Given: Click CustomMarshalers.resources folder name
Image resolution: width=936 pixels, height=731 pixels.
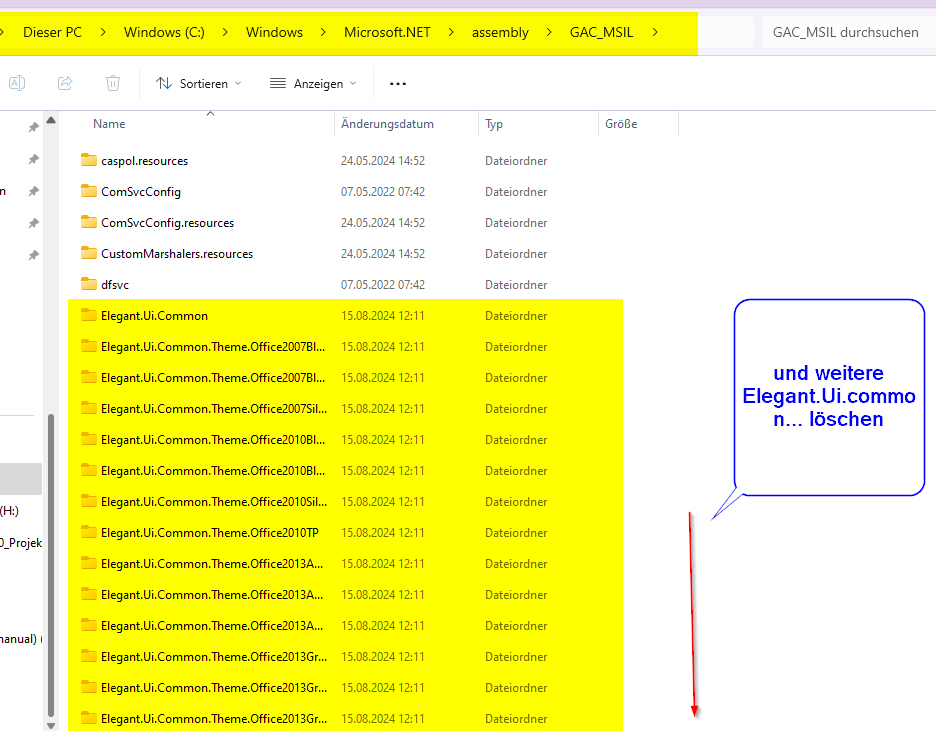Looking at the screenshot, I should [177, 254].
